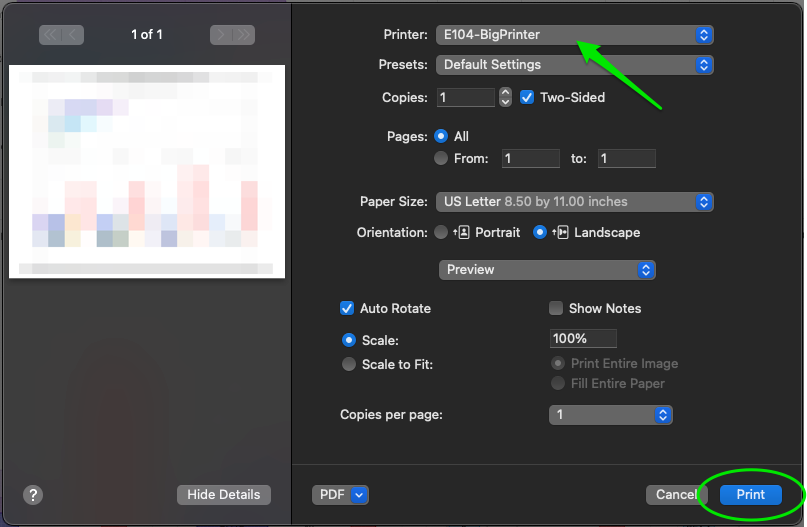Click the Scale percentage field
This screenshot has height=527, width=807.
583,339
